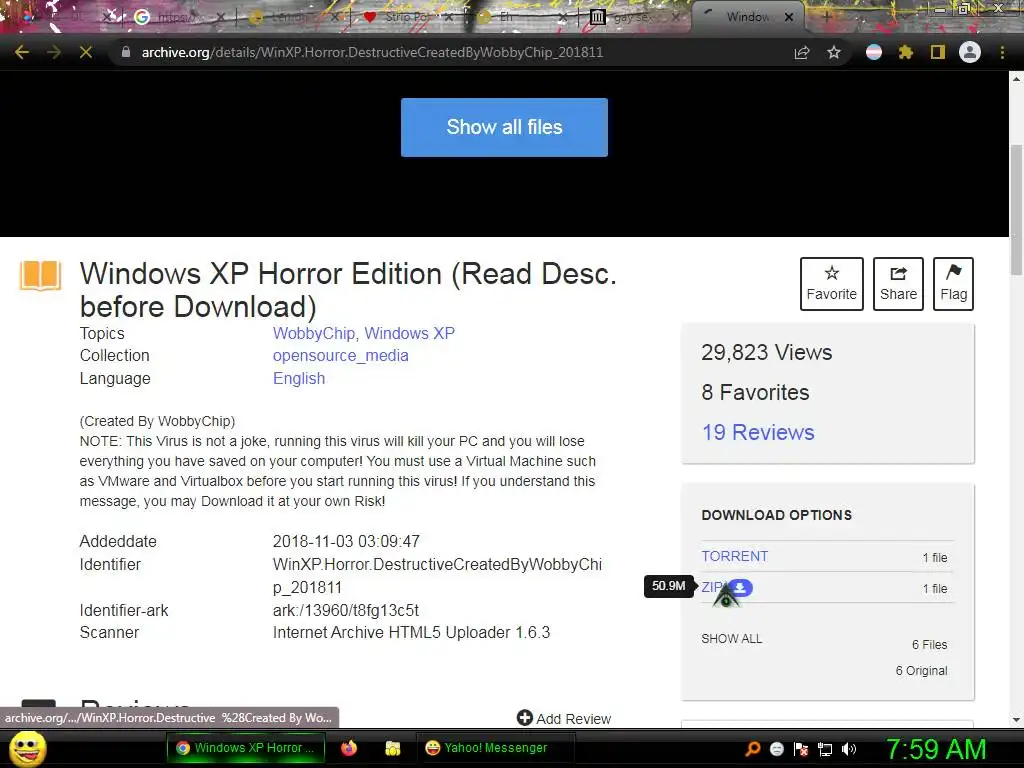Open the Yahoo! Messenger taskbar button

[495, 748]
